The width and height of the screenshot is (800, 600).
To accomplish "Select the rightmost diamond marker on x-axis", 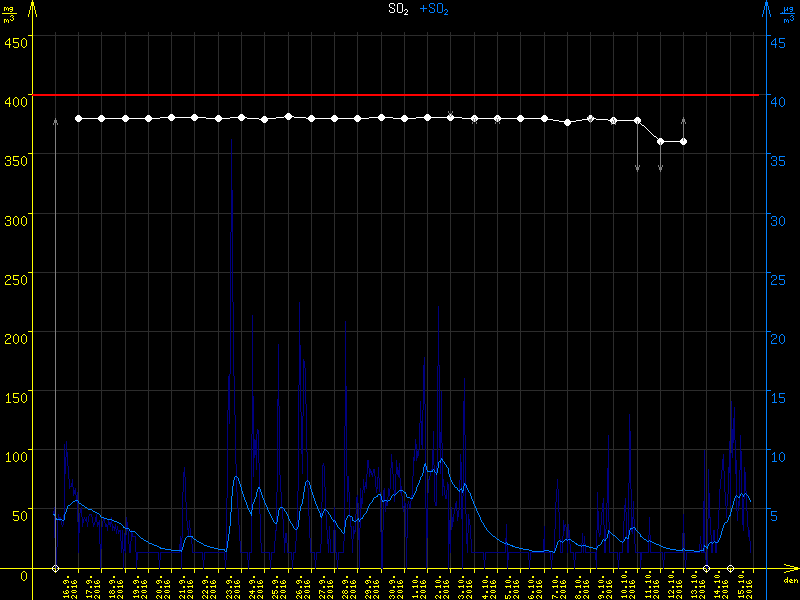I will [x=731, y=568].
